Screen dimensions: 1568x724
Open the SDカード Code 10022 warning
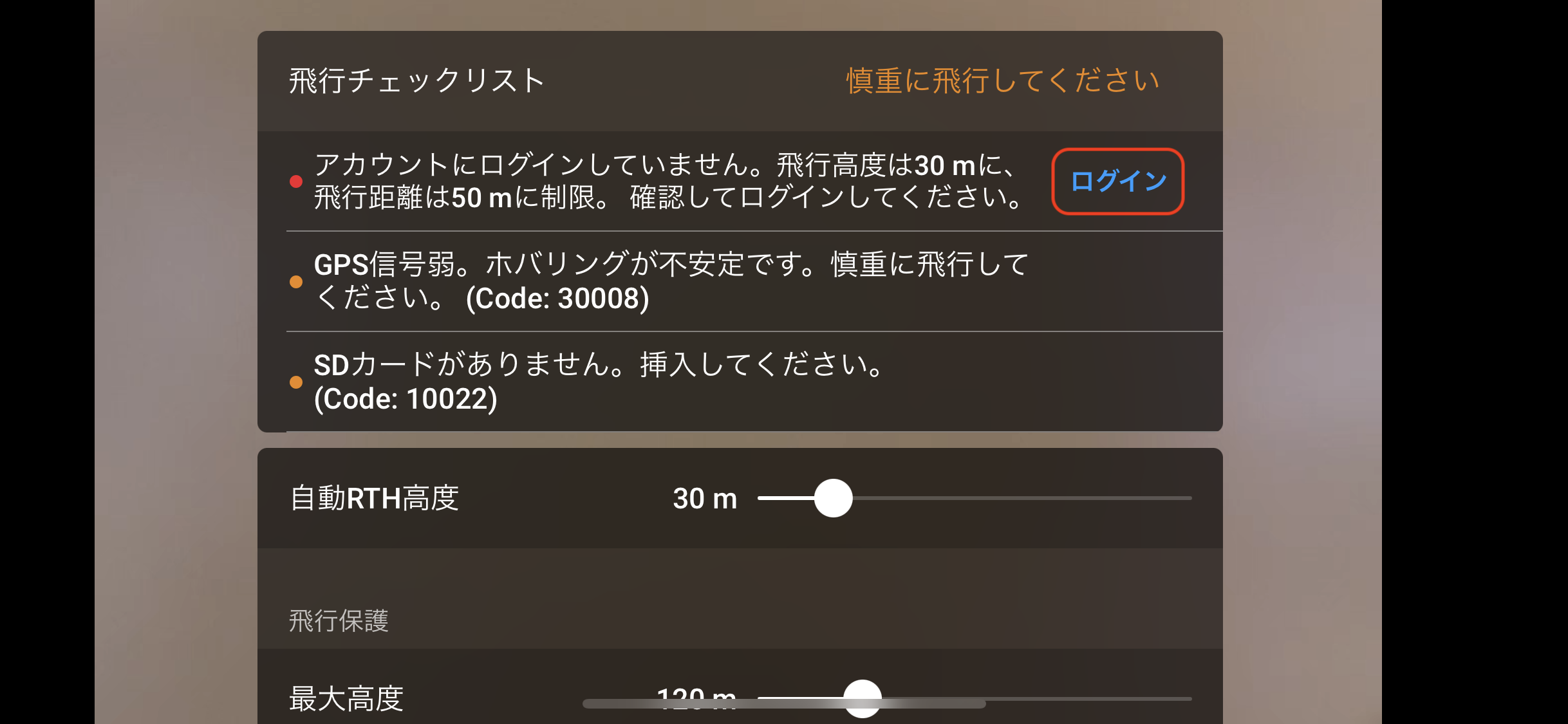point(740,382)
